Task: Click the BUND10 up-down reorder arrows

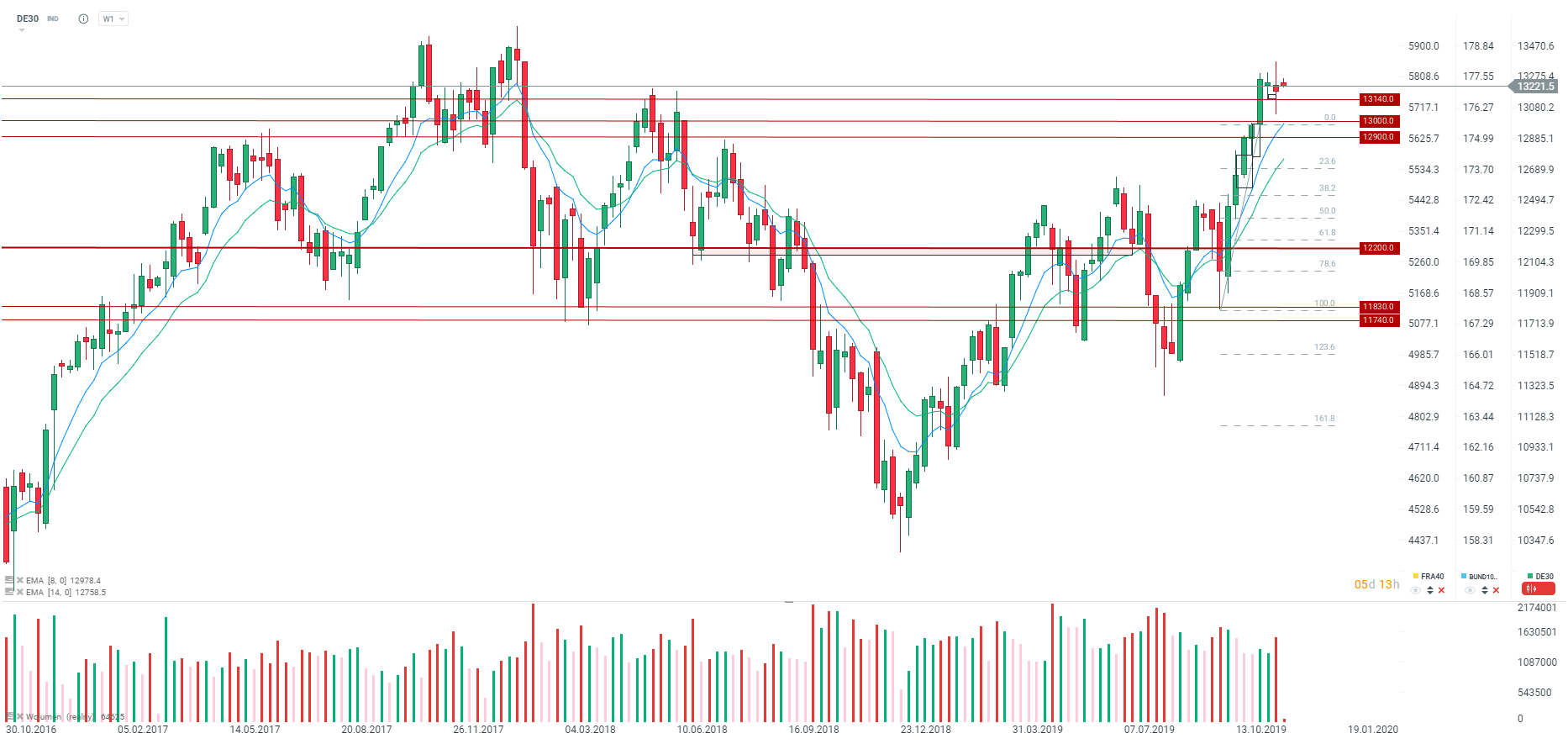Action: pyautogui.click(x=1485, y=590)
